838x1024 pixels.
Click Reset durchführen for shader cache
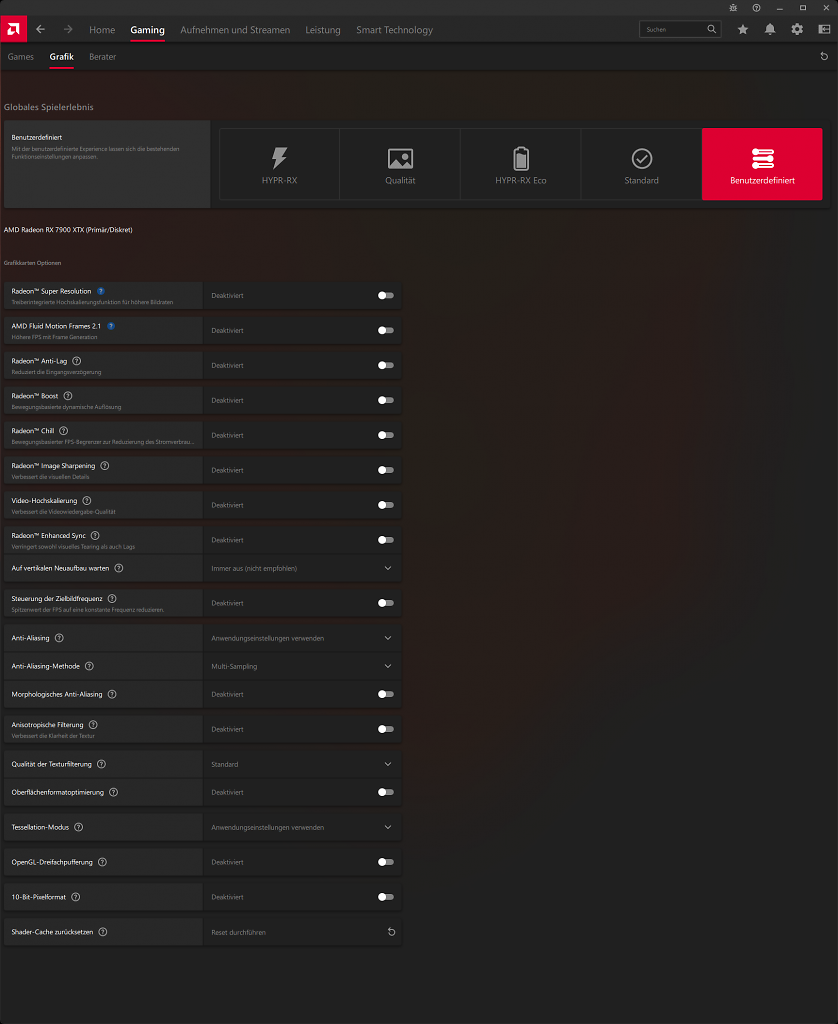coord(238,933)
